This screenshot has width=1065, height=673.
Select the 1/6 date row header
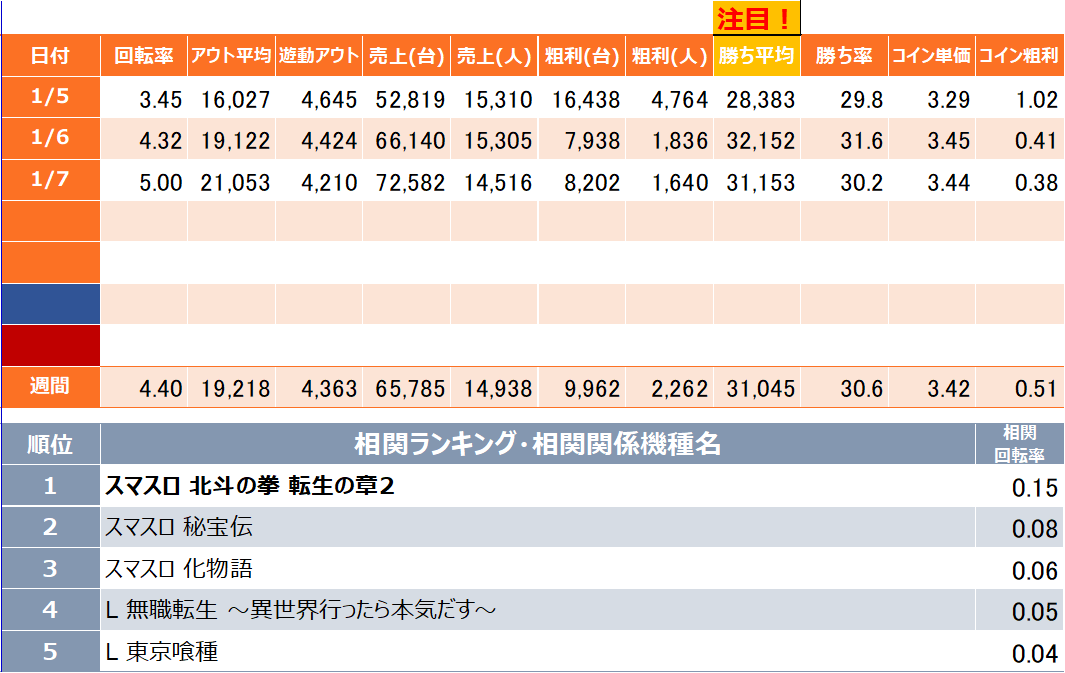[x=50, y=139]
